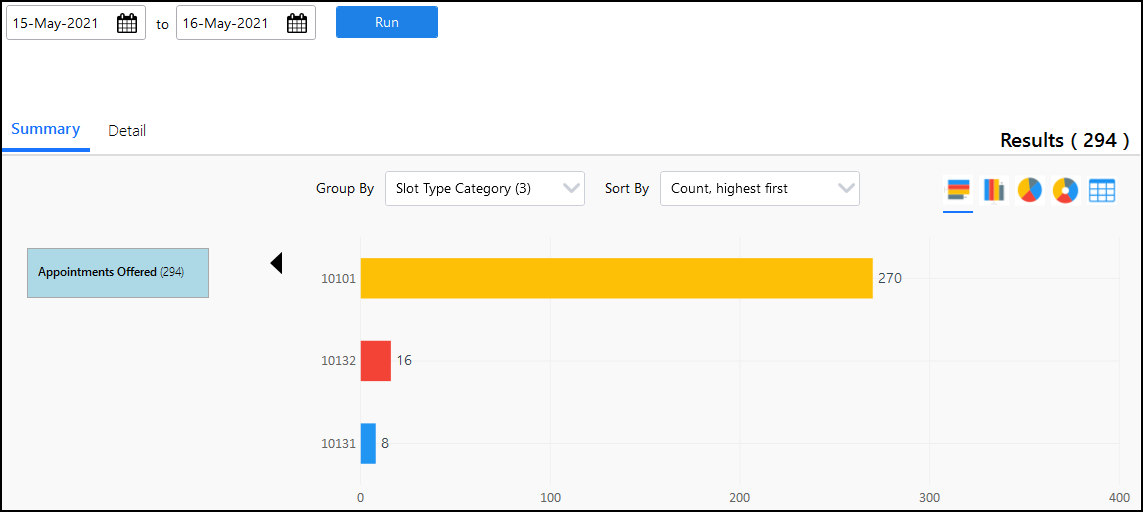This screenshot has width=1143, height=512.
Task: Open the Group By dropdown
Action: click(484, 188)
